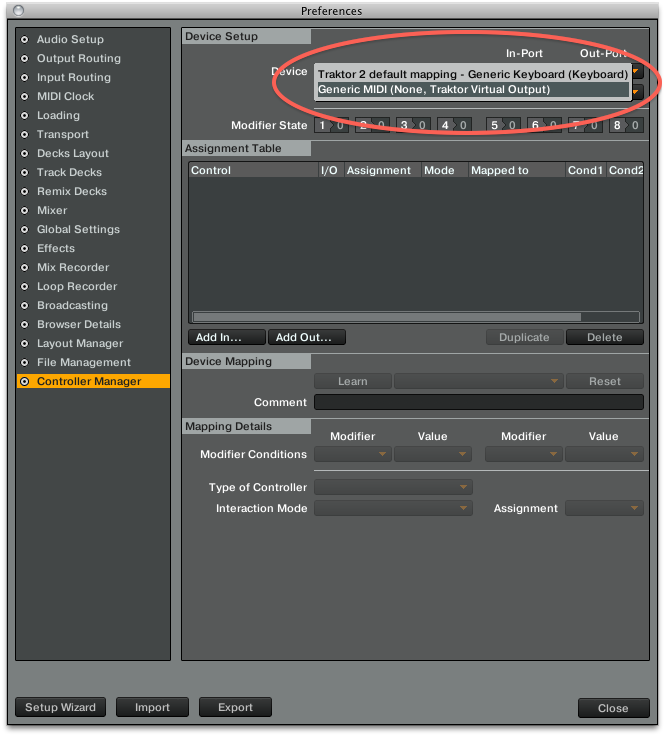Viewport: 665px width, 736px height.
Task: Open Browser Details page
Action: (x=93, y=324)
